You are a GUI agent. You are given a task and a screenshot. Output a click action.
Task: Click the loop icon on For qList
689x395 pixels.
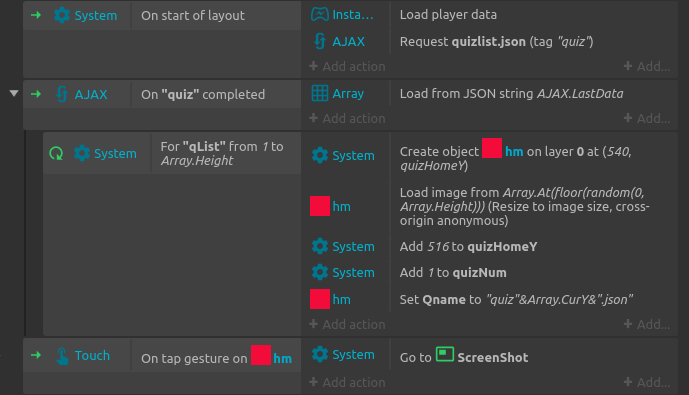pos(56,153)
